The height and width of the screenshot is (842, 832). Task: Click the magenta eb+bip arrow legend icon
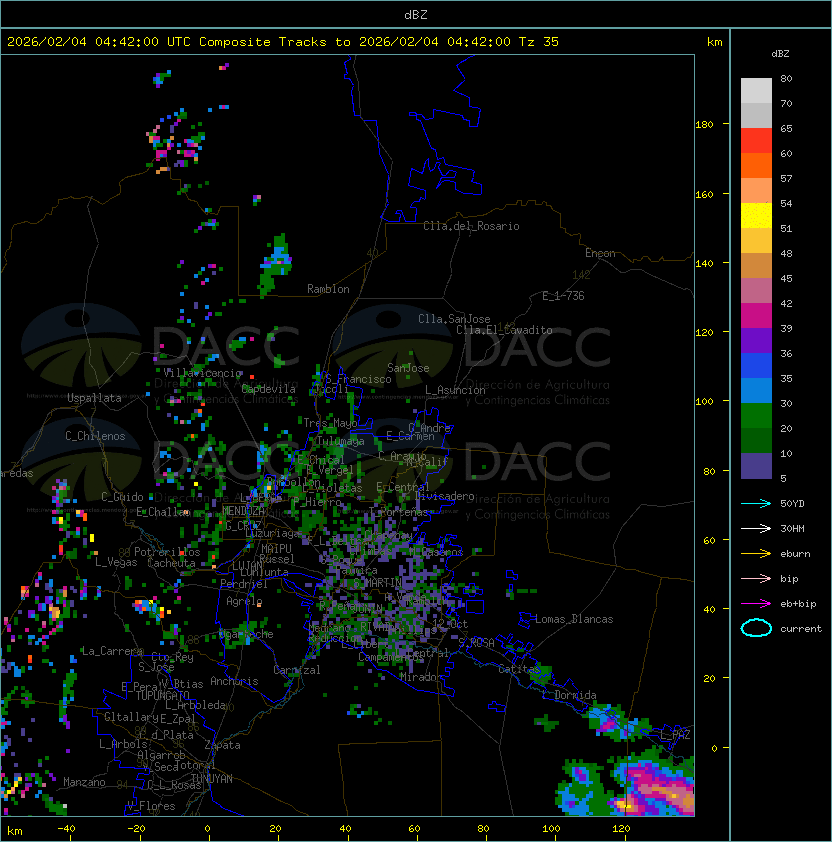pyautogui.click(x=756, y=604)
